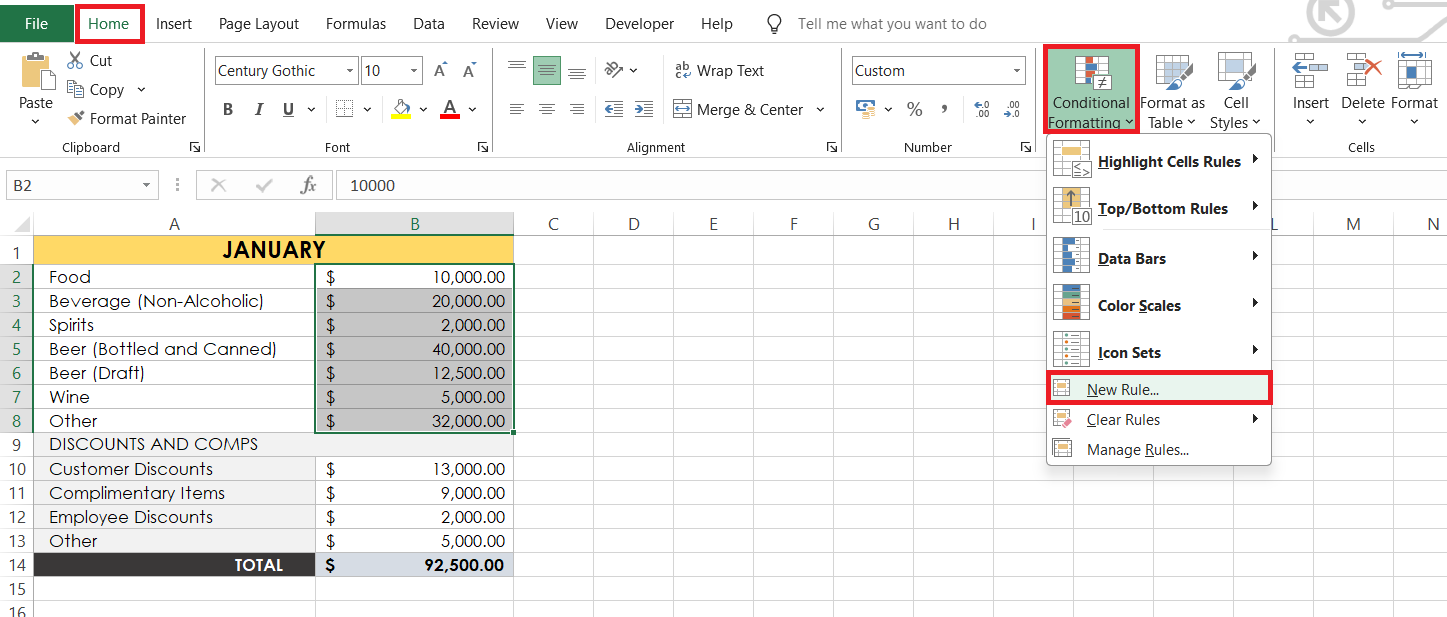The height and width of the screenshot is (617, 1447).
Task: Toggle Wrap Text
Action: coord(720,71)
